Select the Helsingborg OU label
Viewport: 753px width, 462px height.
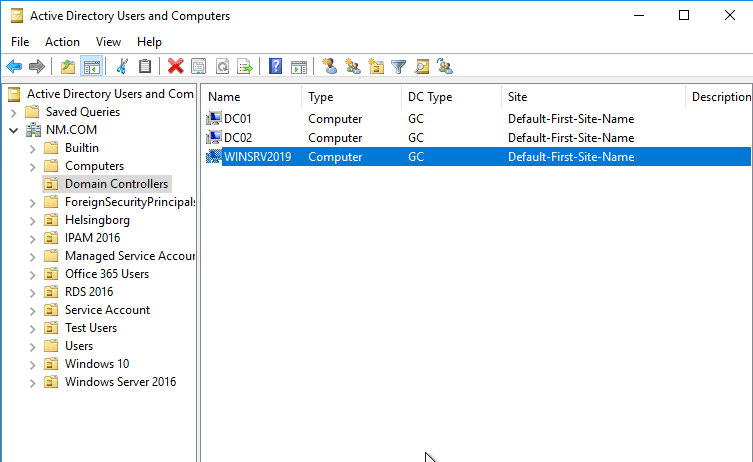[x=97, y=220]
